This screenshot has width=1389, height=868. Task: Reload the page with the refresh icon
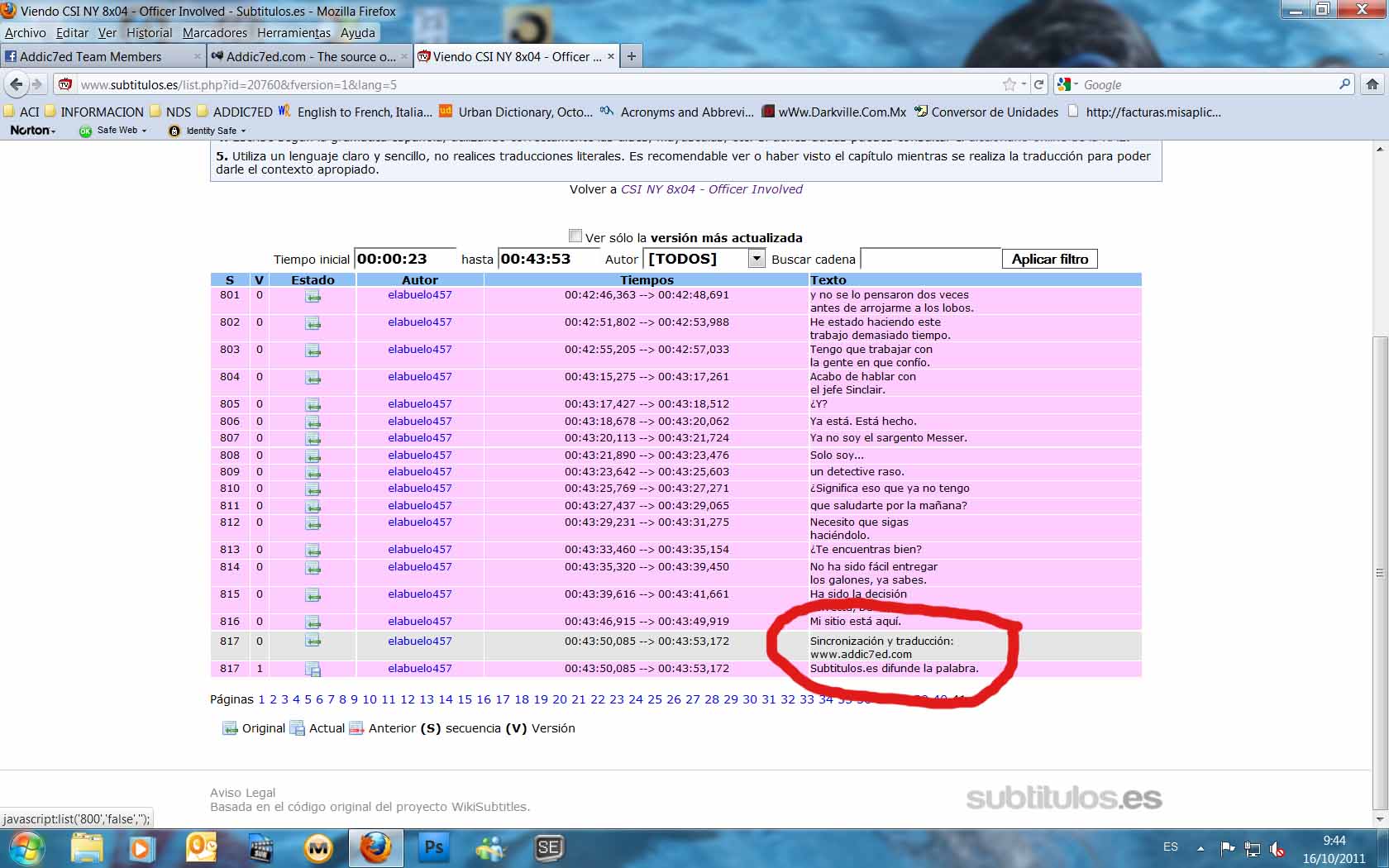pyautogui.click(x=1038, y=84)
